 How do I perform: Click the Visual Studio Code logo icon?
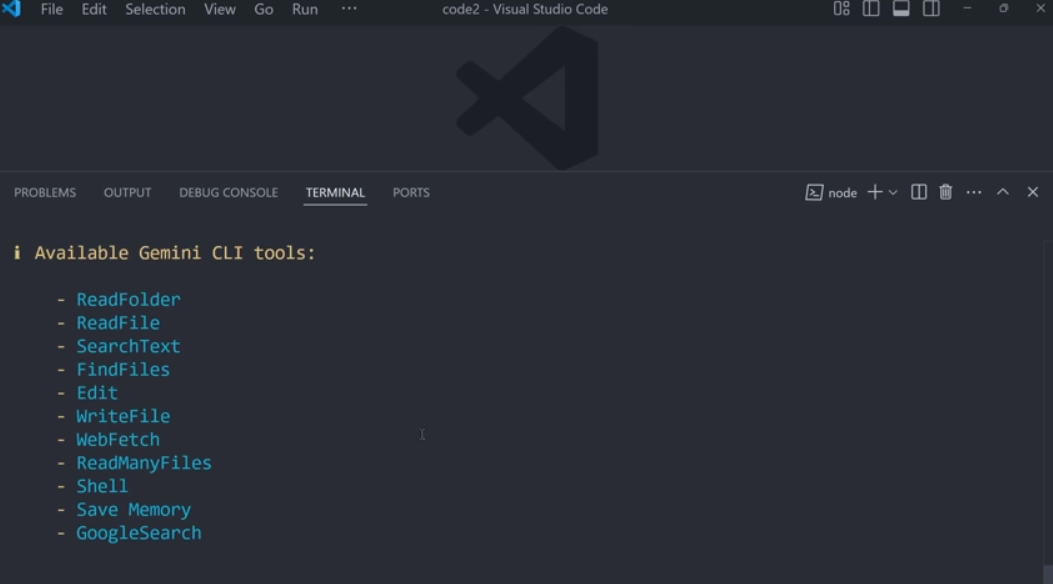pos(11,9)
